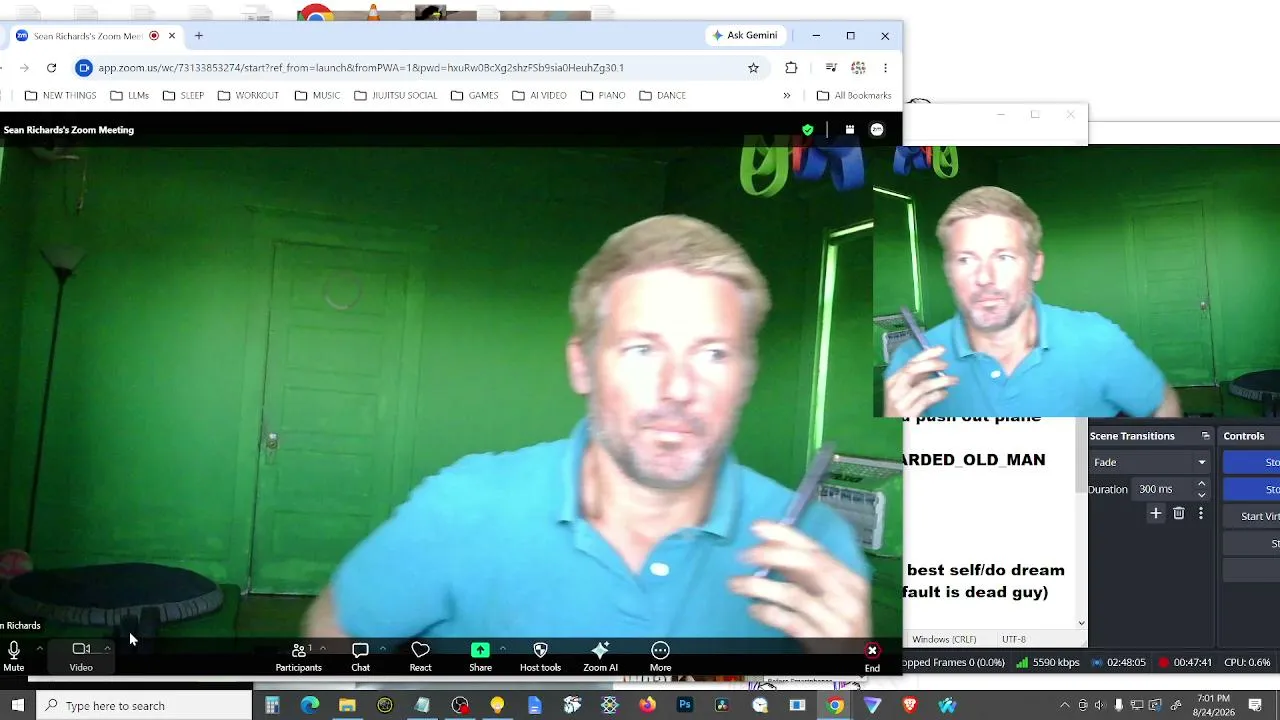Viewport: 1280px width, 720px height.
Task: Add a new OBS scene transition
Action: point(1155,513)
